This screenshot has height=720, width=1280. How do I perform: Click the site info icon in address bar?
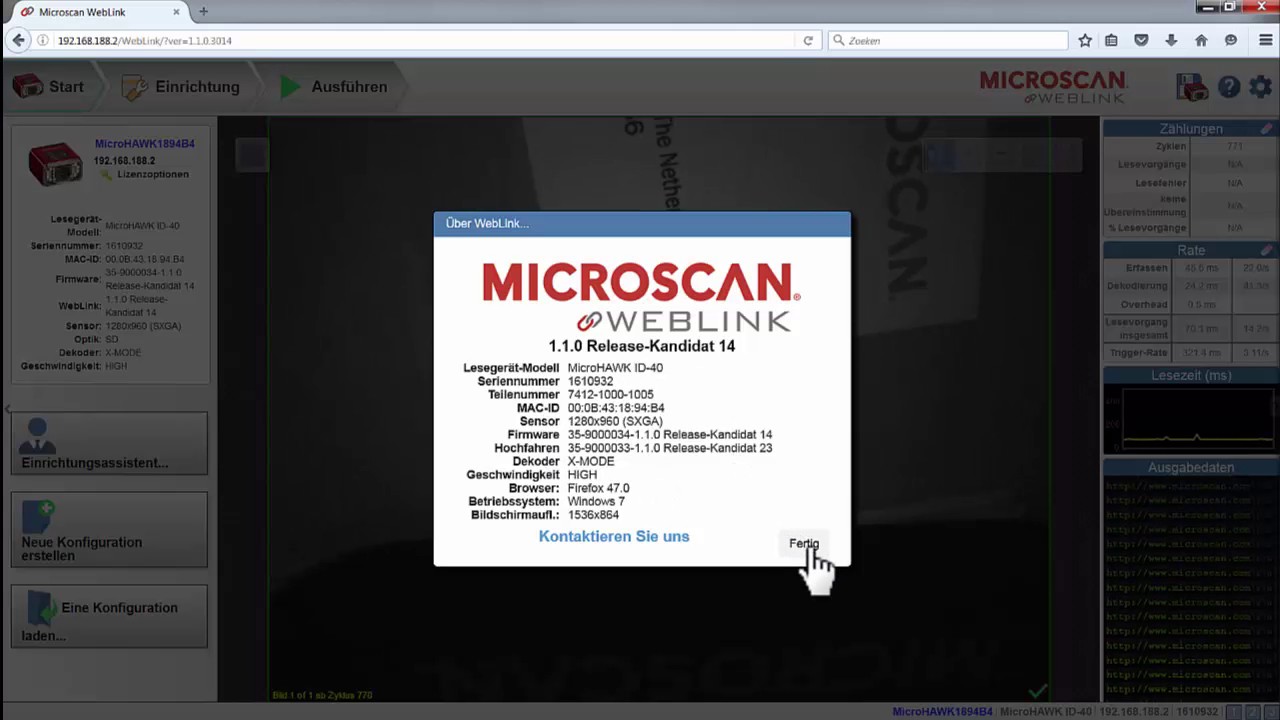click(43, 41)
